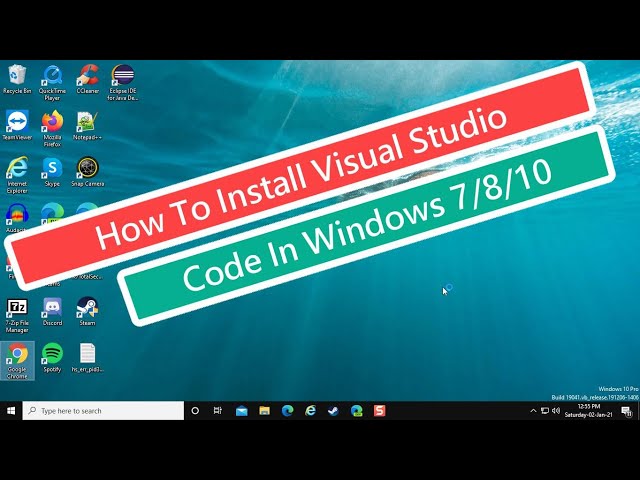The height and width of the screenshot is (480, 640).
Task: Click the Type here to search box
Action: coord(103,411)
